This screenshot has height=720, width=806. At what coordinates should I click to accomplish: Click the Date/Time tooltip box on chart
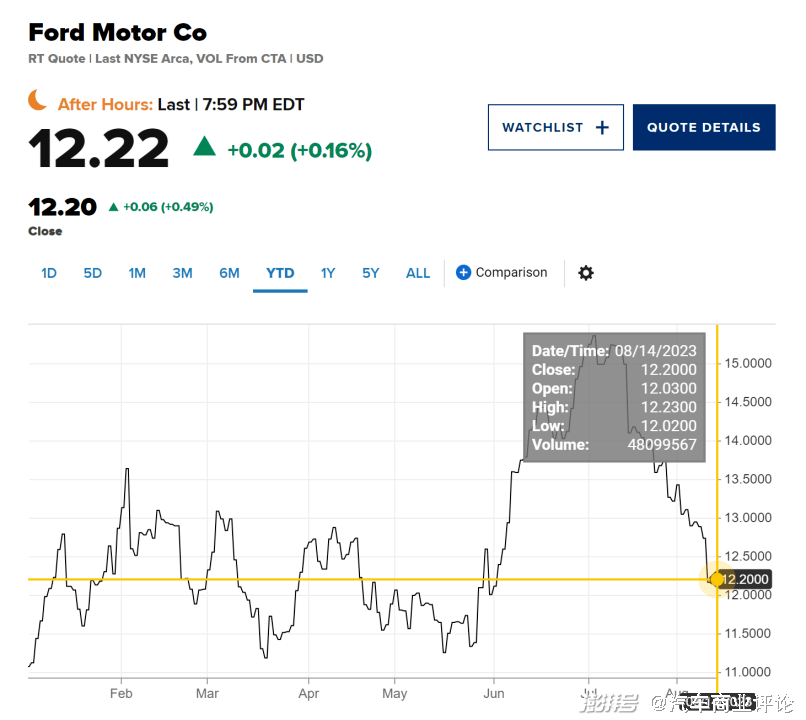(x=614, y=397)
